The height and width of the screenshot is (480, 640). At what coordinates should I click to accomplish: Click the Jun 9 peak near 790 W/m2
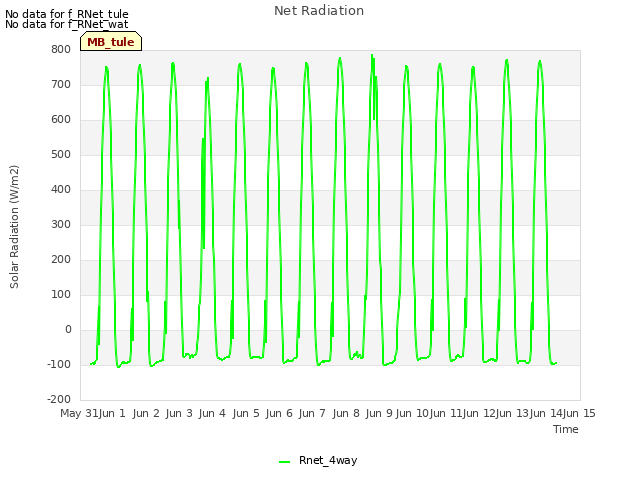tap(372, 55)
